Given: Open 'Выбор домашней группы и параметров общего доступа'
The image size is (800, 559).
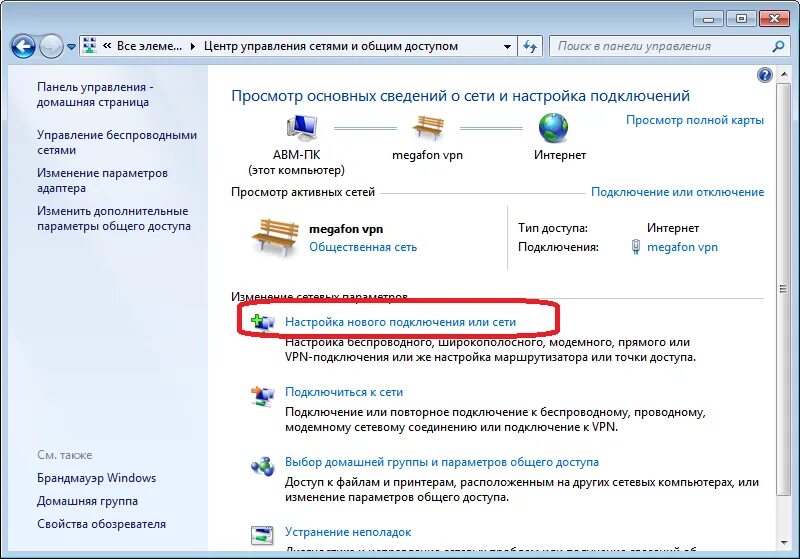Looking at the screenshot, I should pos(442,462).
